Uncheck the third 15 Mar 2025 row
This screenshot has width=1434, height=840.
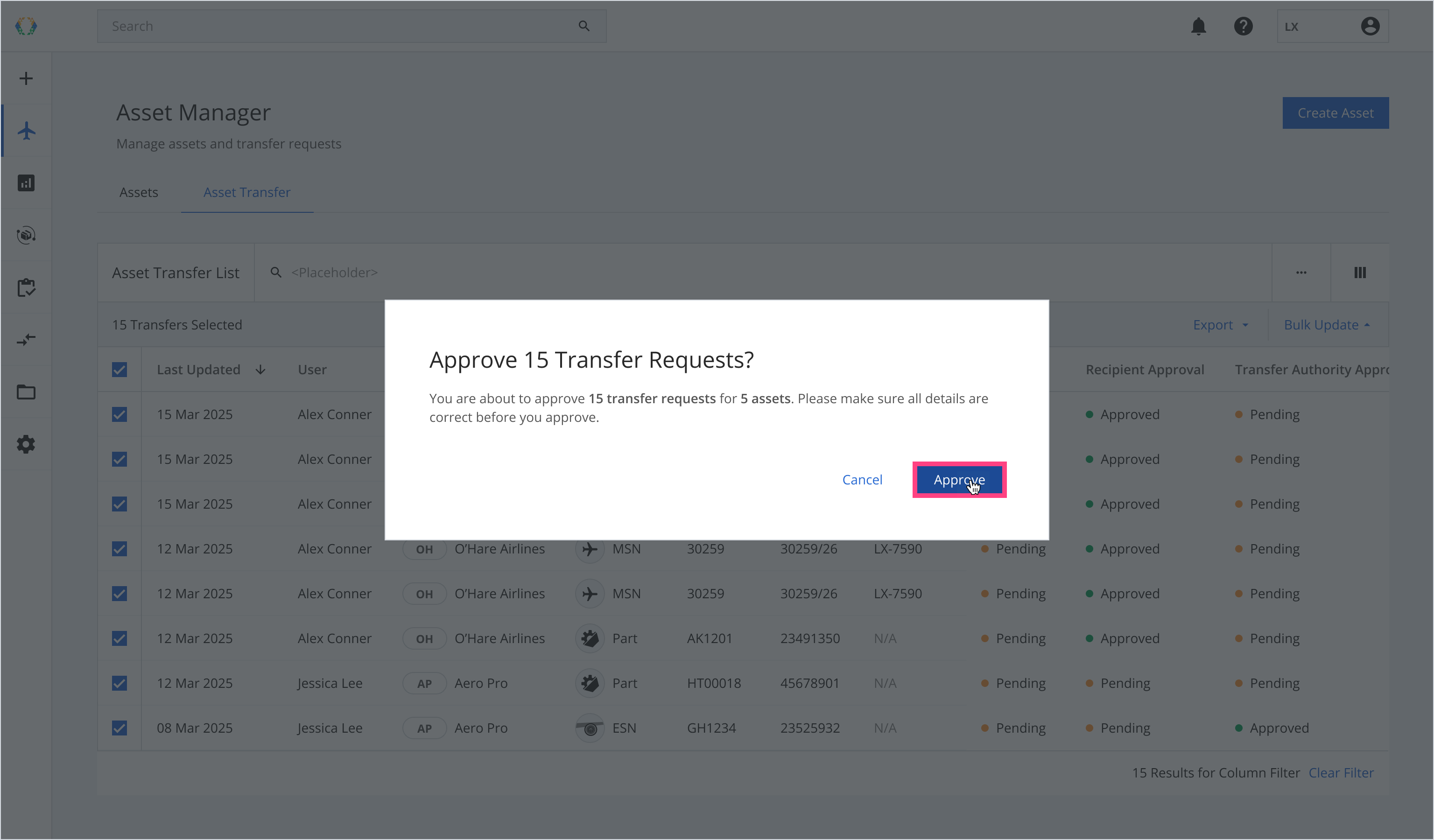tap(119, 504)
